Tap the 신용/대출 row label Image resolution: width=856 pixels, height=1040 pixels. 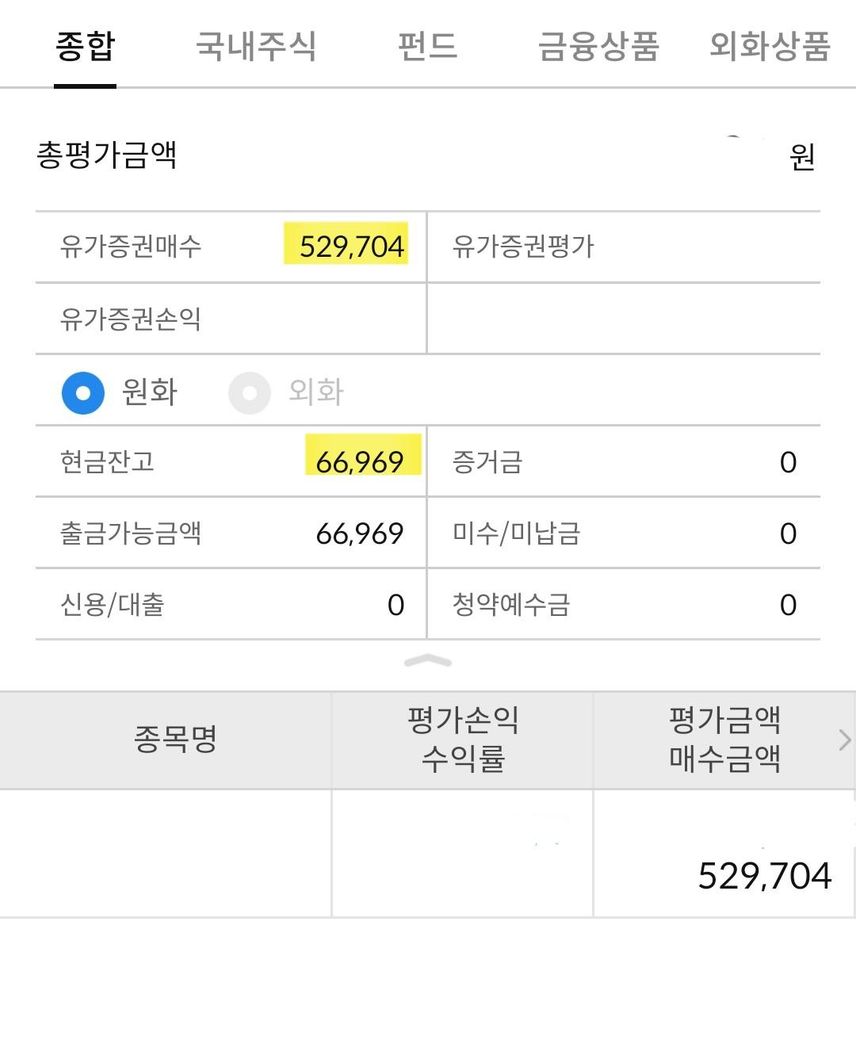coord(112,605)
